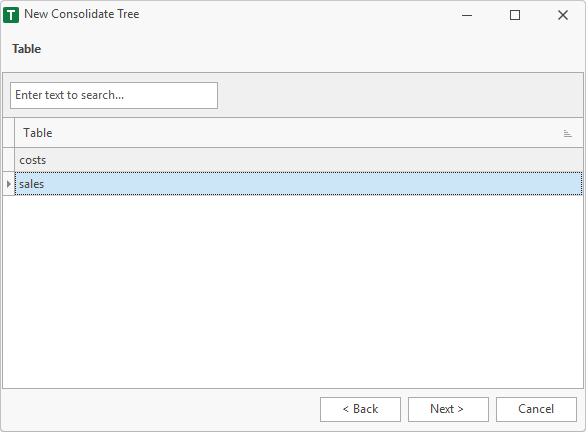
Task: Click the bold Table heading label
Action: point(27,49)
